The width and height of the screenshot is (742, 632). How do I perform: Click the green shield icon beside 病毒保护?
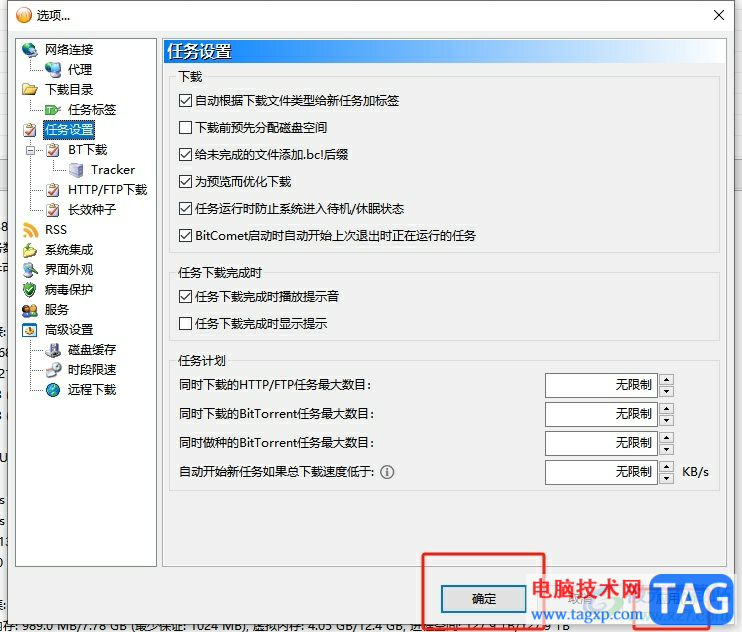tap(29, 290)
